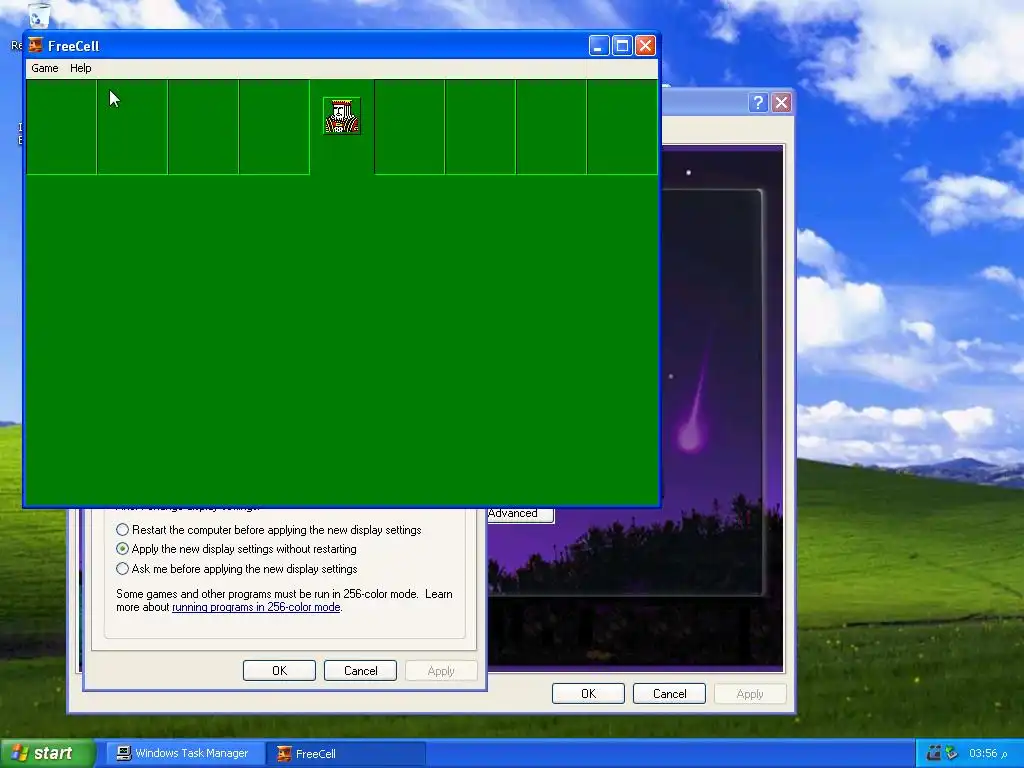Click Apply in Display Properties window
1024x768 pixels.
750,694
